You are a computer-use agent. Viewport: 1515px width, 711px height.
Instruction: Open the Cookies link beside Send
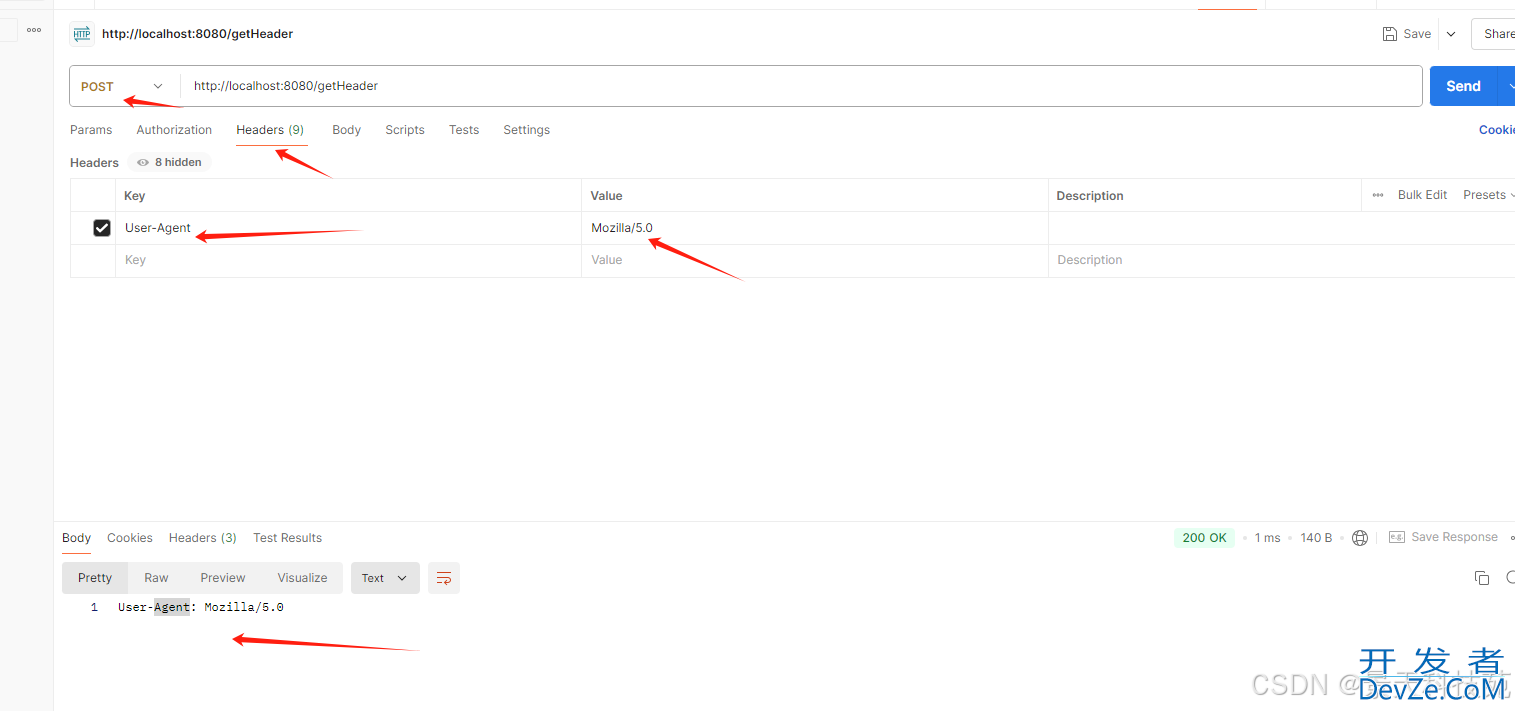click(x=1497, y=130)
